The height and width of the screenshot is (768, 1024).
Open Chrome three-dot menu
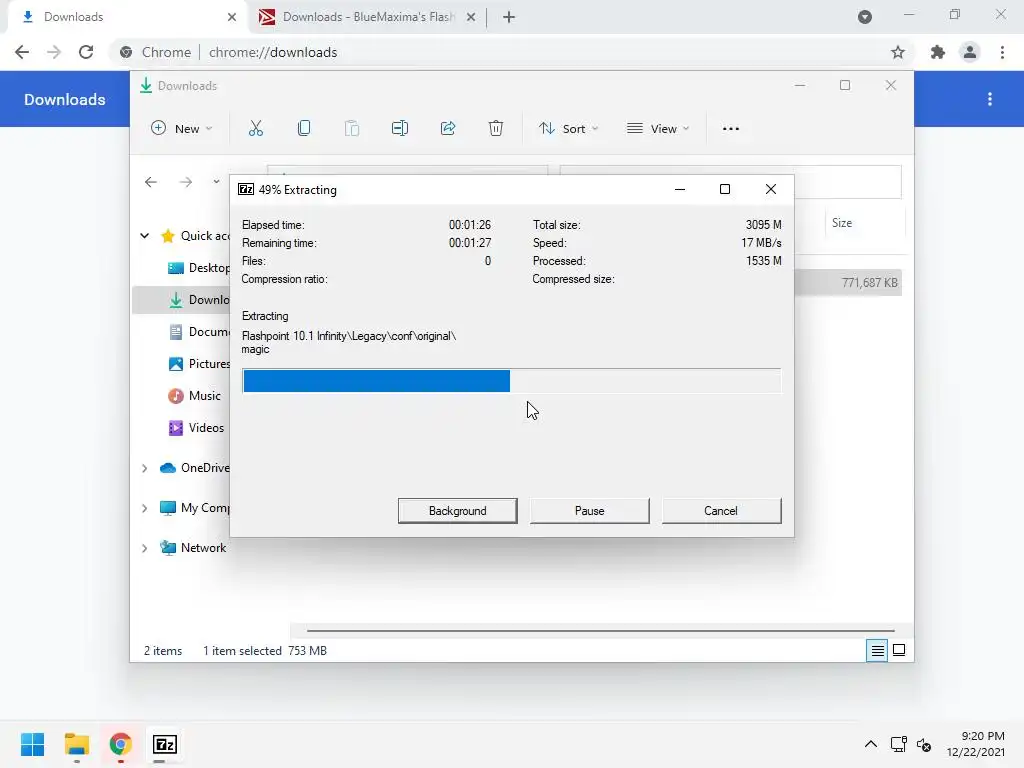click(x=1002, y=52)
